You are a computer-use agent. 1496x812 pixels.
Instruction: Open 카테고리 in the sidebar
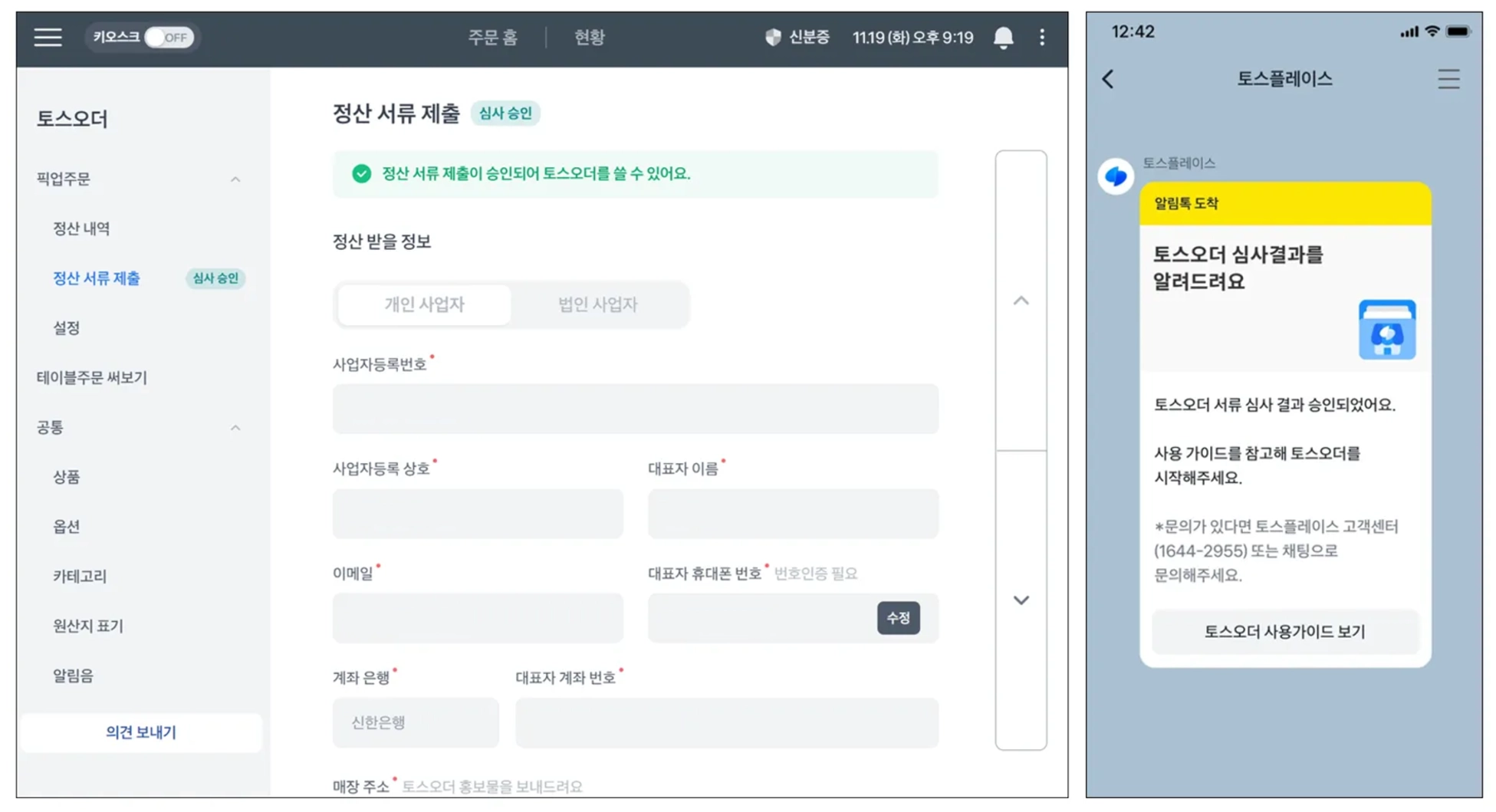[x=80, y=577]
